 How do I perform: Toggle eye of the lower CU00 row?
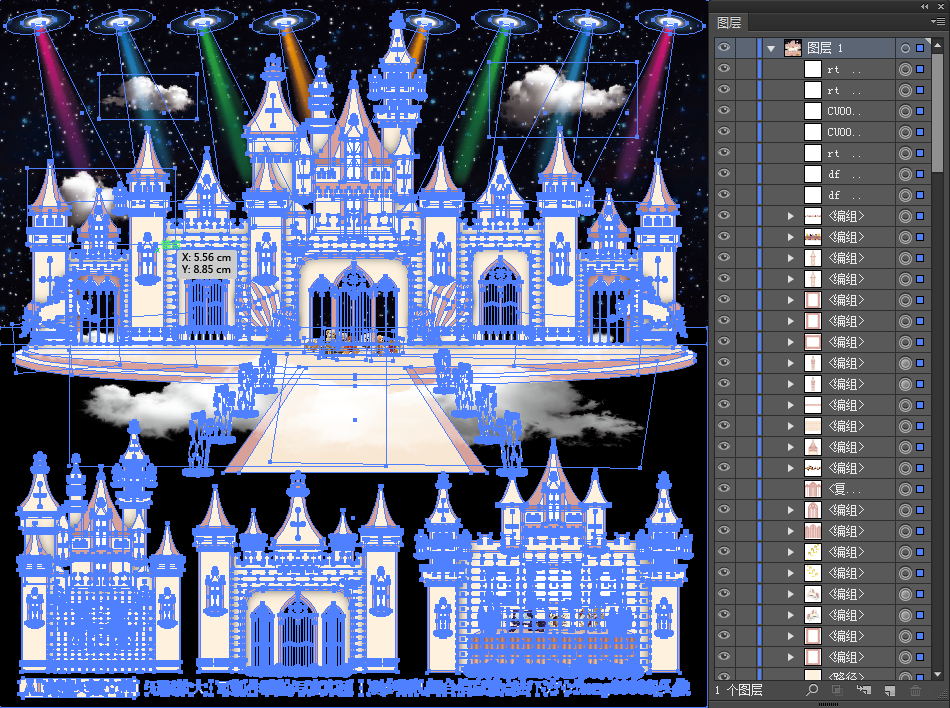pyautogui.click(x=724, y=131)
